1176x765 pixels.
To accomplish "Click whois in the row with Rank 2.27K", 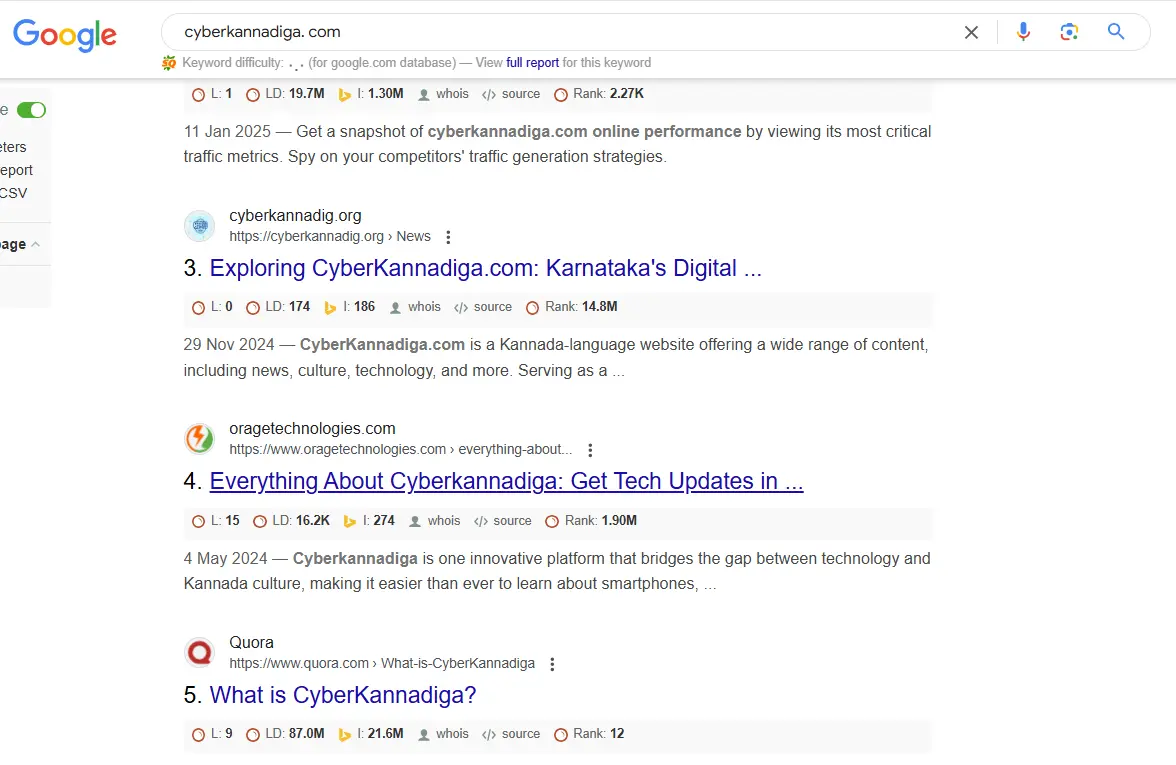I will point(444,94).
